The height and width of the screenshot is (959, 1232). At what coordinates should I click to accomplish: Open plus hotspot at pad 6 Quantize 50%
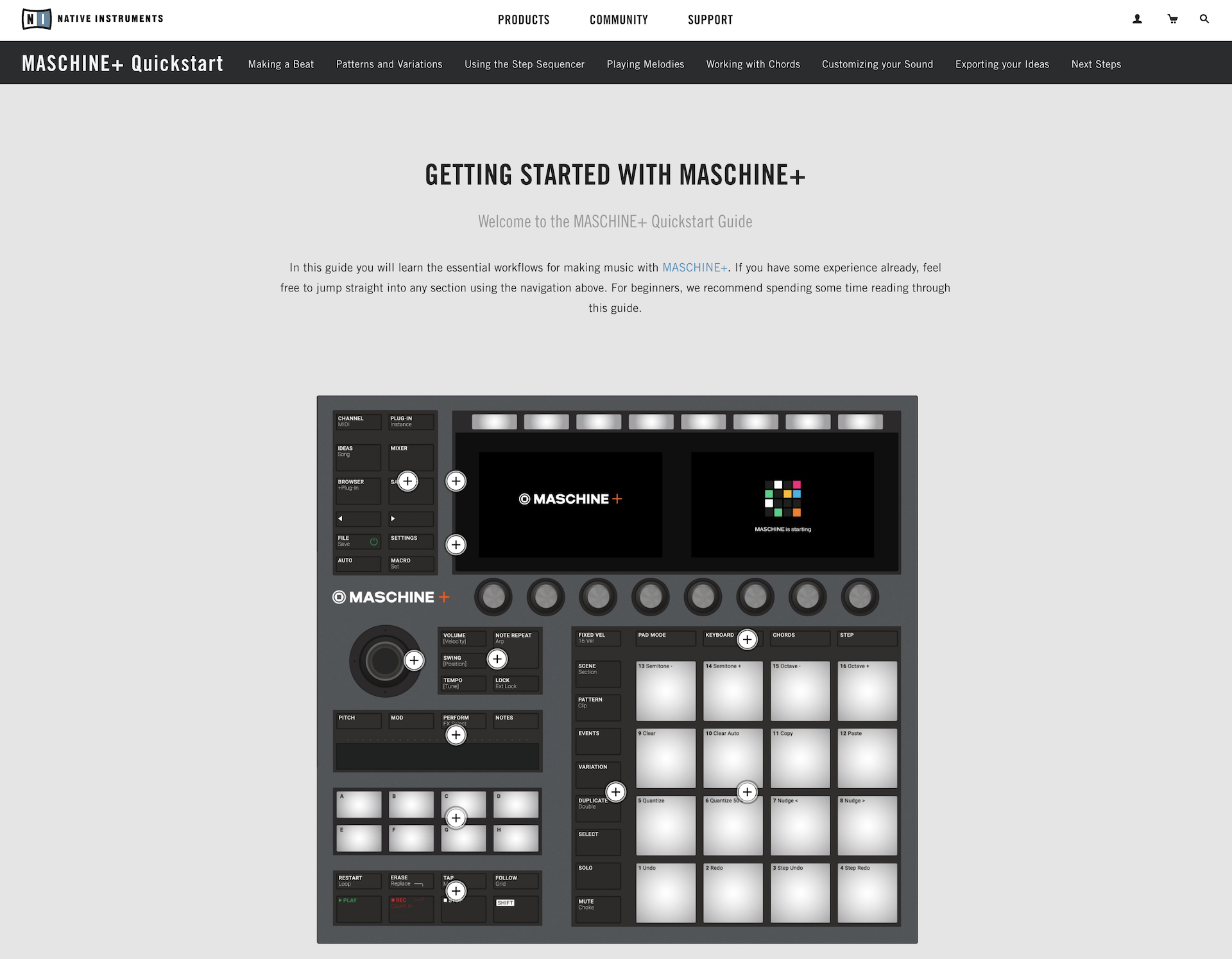point(747,792)
